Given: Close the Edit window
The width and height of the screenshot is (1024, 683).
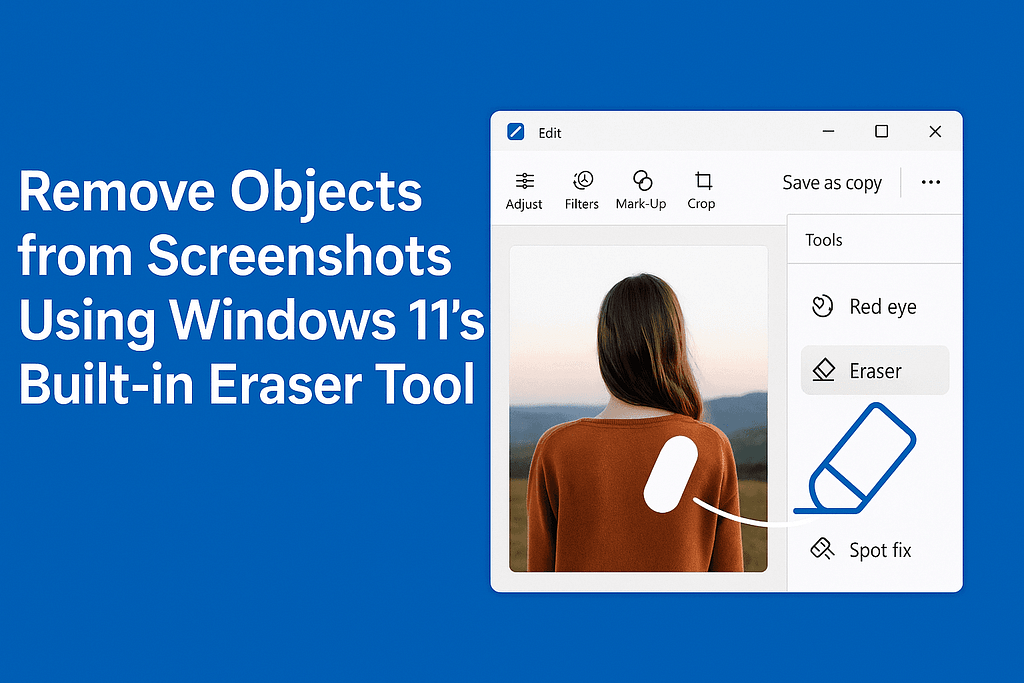Looking at the screenshot, I should pyautogui.click(x=935, y=132).
